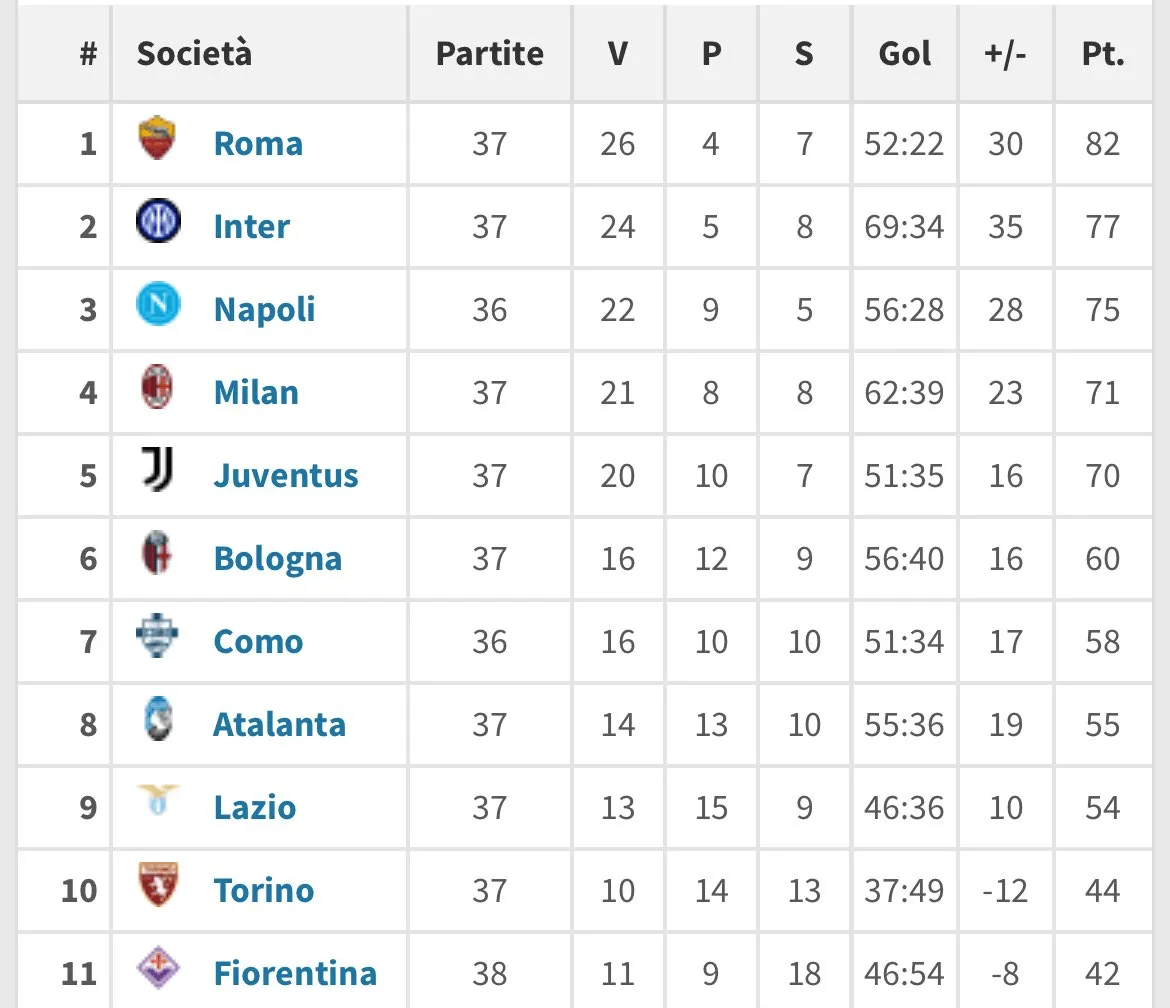1170x1008 pixels.
Task: Click the Roma club crest icon
Action: tap(158, 139)
